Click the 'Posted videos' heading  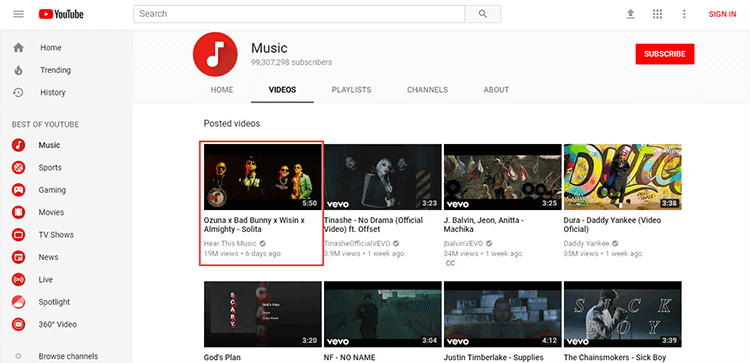[x=232, y=124]
